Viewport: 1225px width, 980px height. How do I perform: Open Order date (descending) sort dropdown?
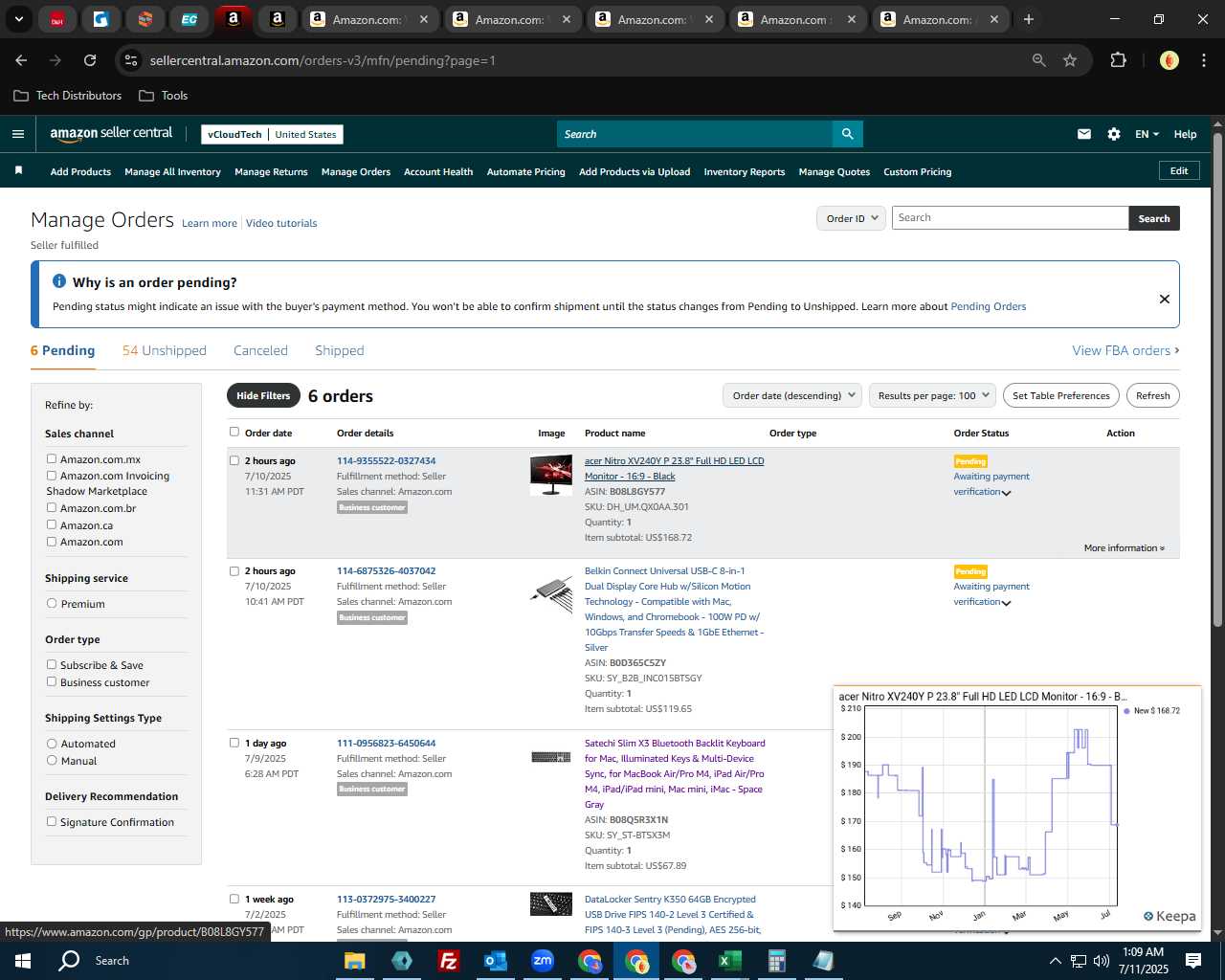pyautogui.click(x=792, y=395)
